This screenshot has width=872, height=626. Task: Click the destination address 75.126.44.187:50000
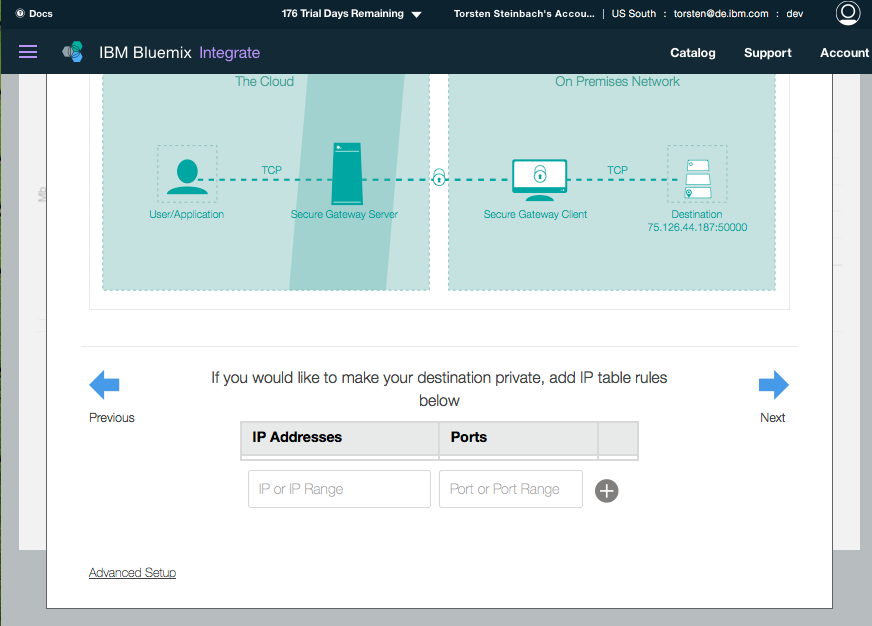coord(697,227)
